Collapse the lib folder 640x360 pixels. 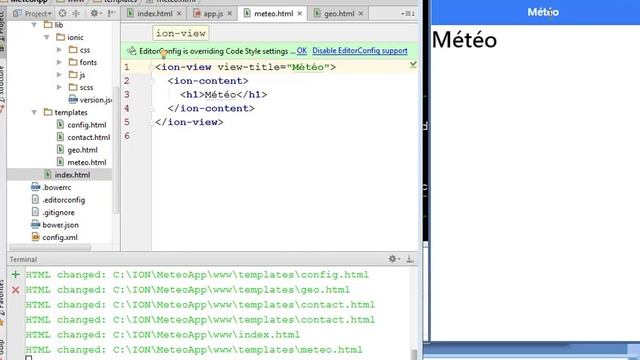tap(34, 25)
